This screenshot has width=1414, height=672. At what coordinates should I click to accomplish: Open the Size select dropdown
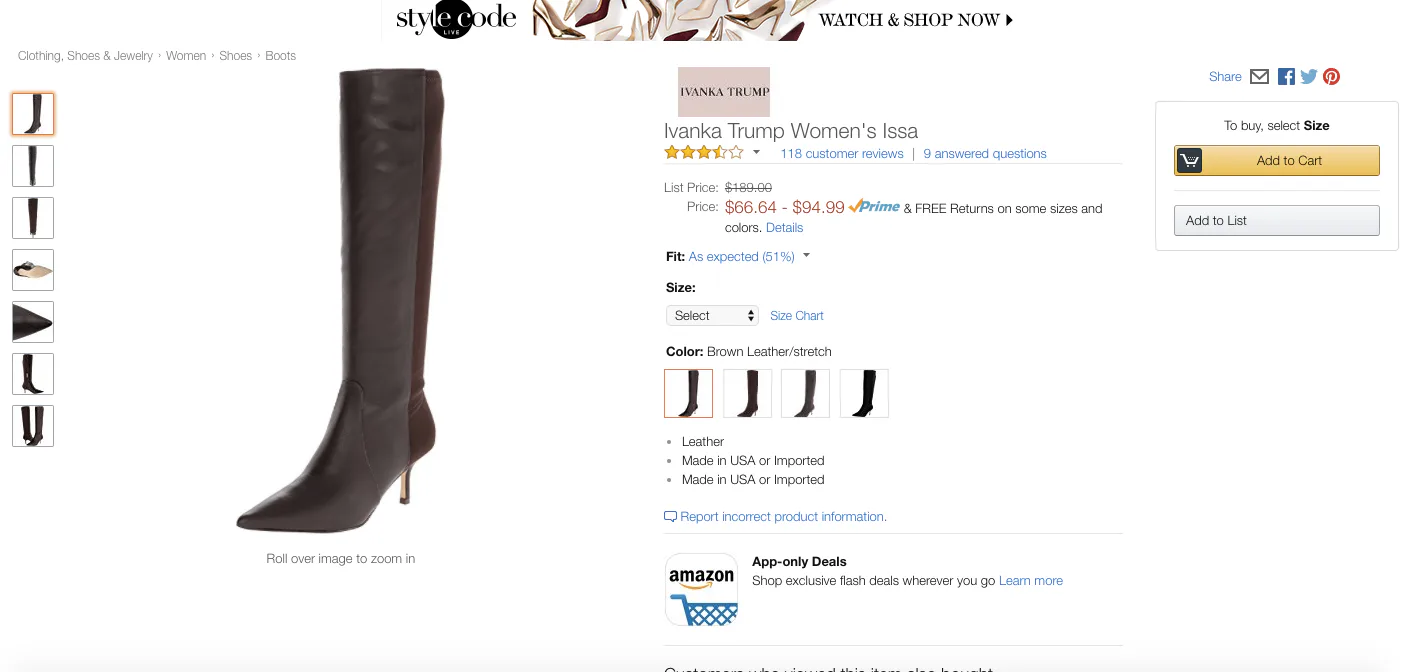(712, 316)
